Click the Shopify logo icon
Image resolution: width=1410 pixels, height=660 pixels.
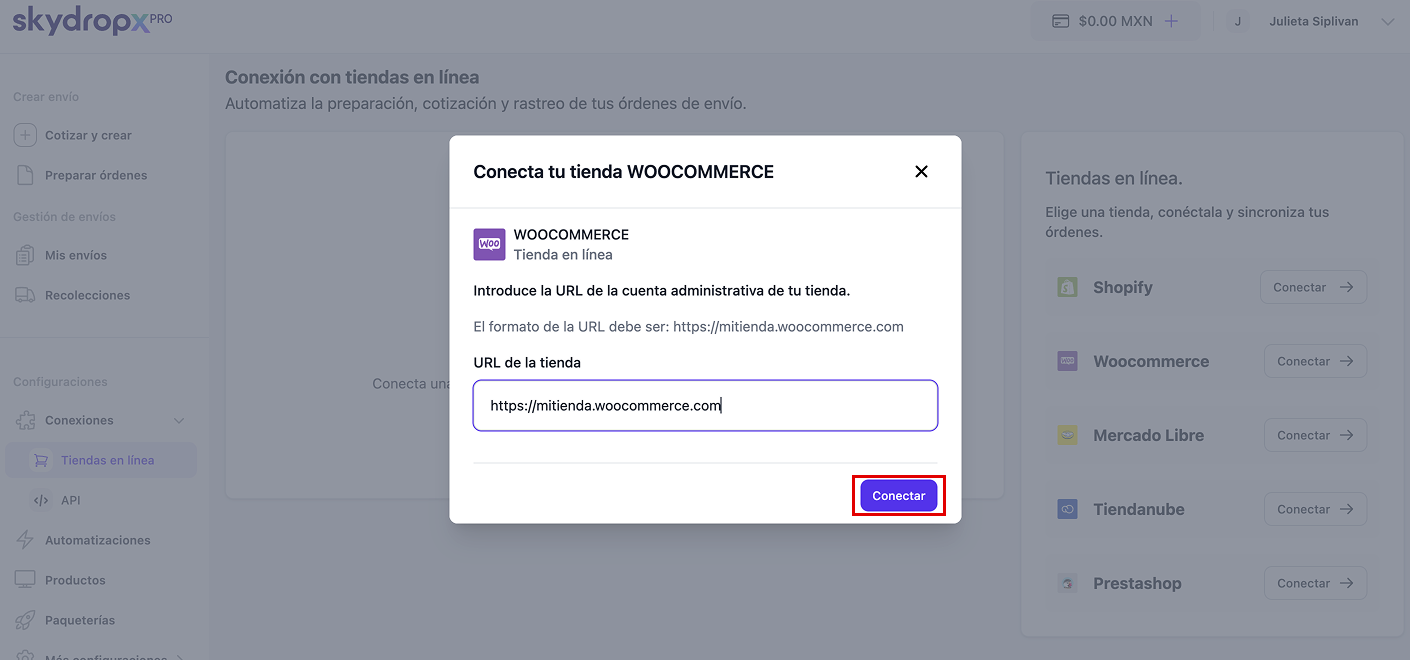coord(1067,287)
